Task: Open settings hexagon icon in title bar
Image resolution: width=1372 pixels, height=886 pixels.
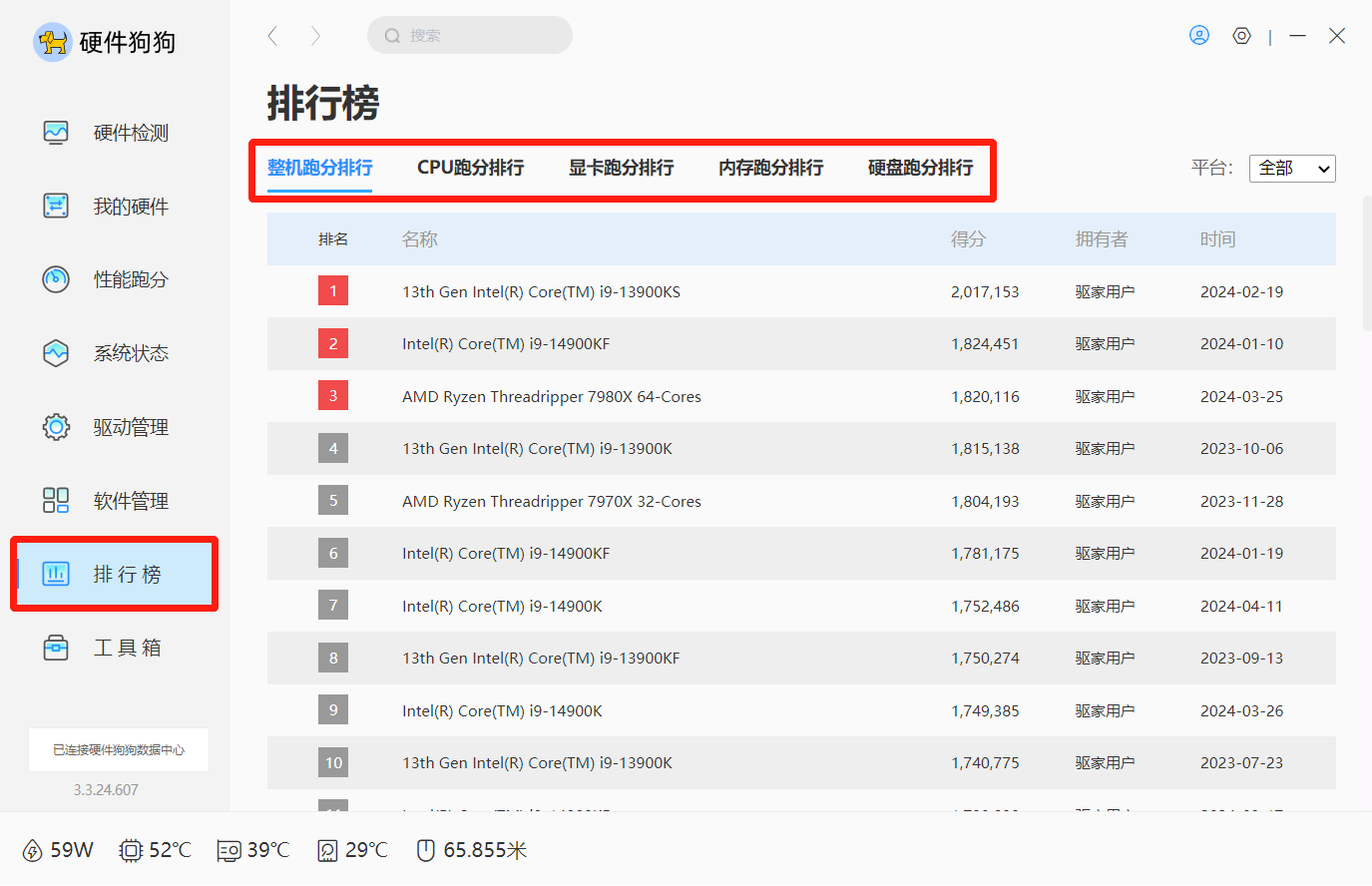Action: [x=1241, y=36]
